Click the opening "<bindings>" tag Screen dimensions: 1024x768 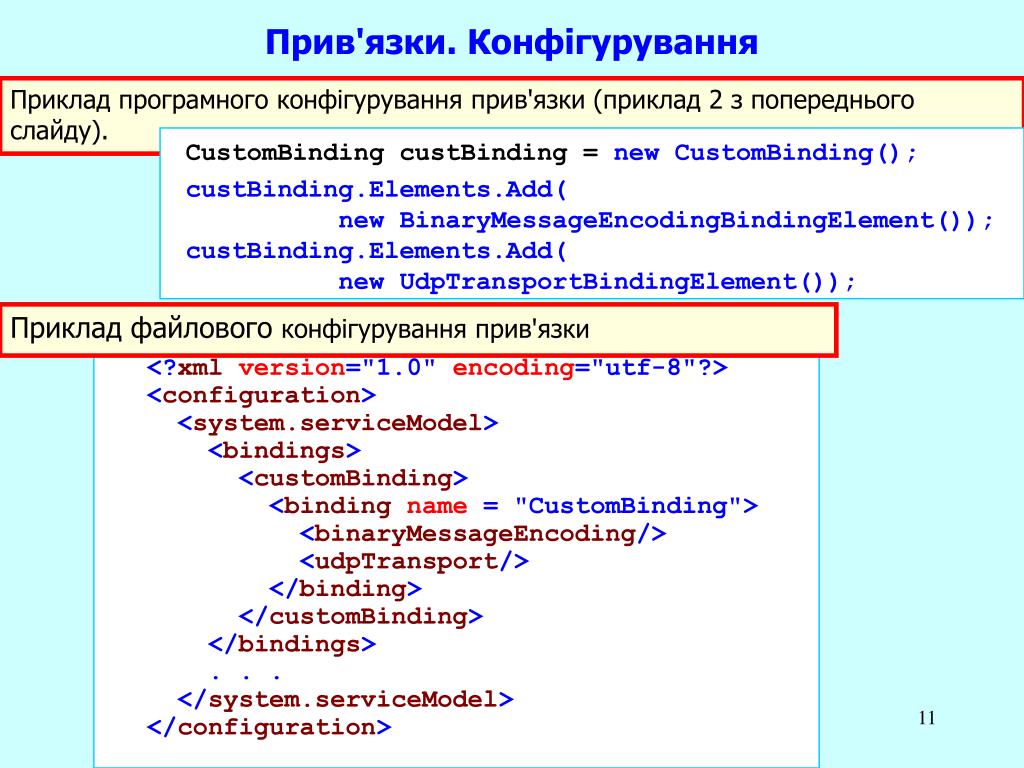pos(284,451)
